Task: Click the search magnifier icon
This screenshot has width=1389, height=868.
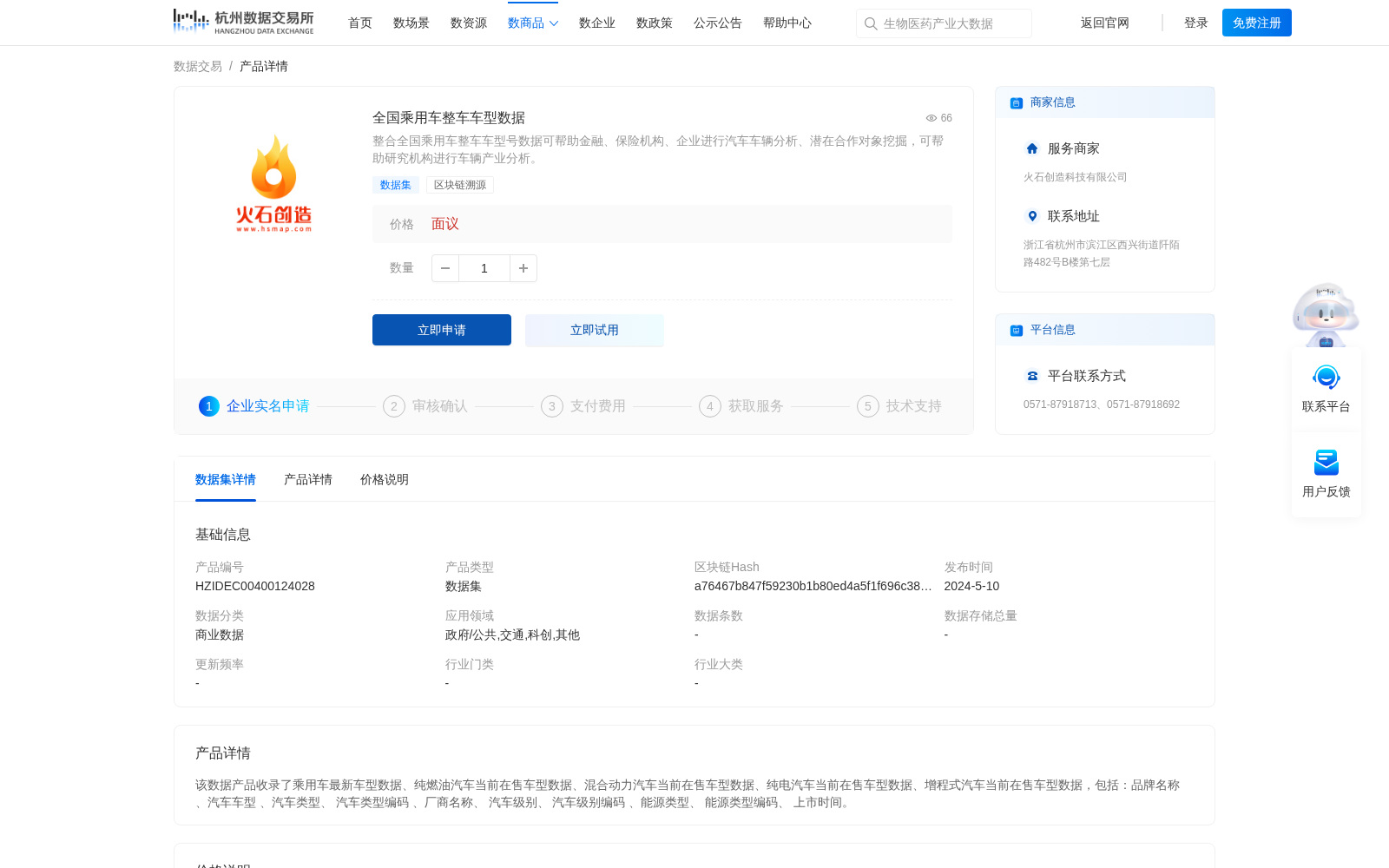Action: (x=871, y=23)
